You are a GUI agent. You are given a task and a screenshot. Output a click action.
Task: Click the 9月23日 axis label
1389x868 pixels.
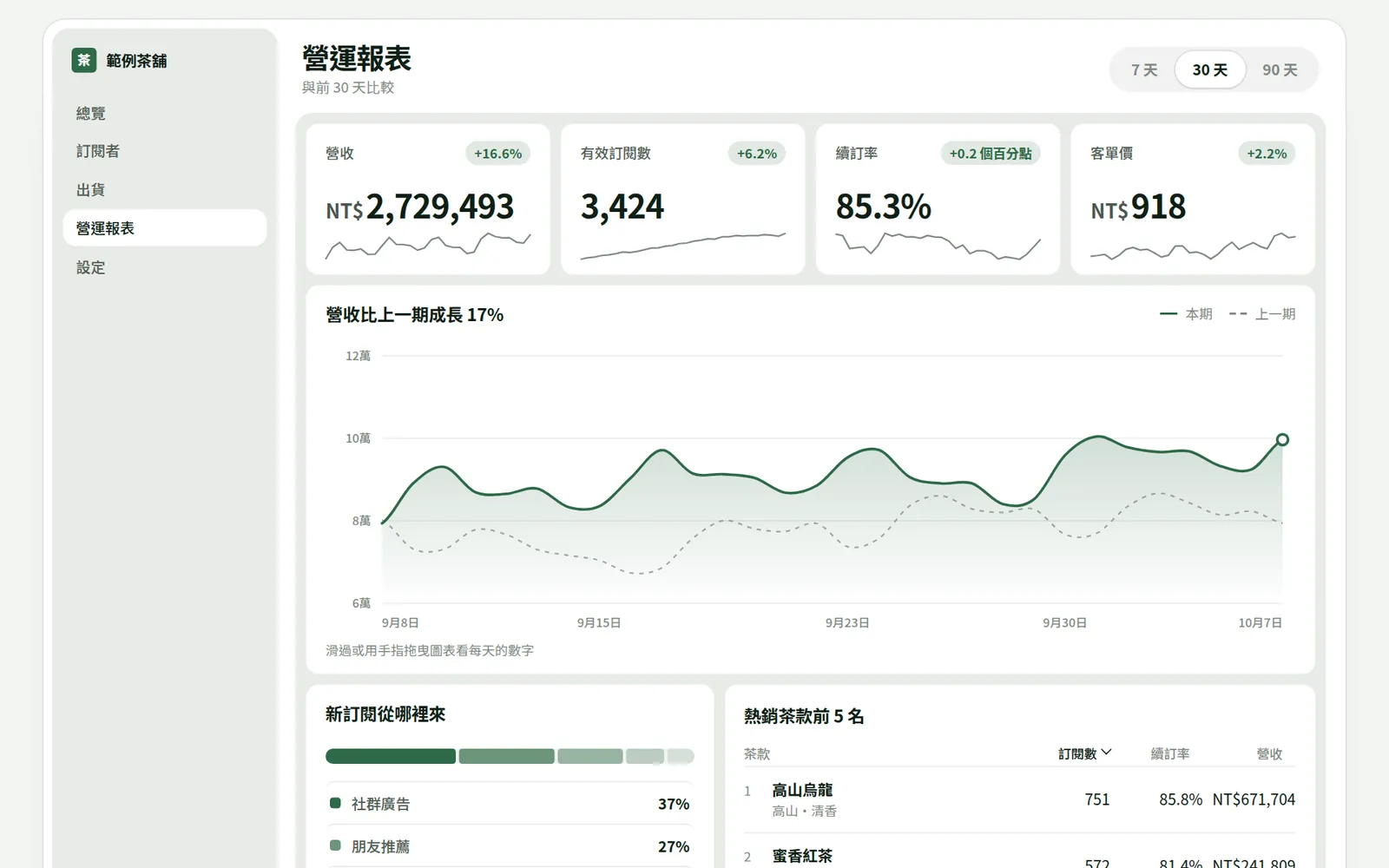(847, 622)
